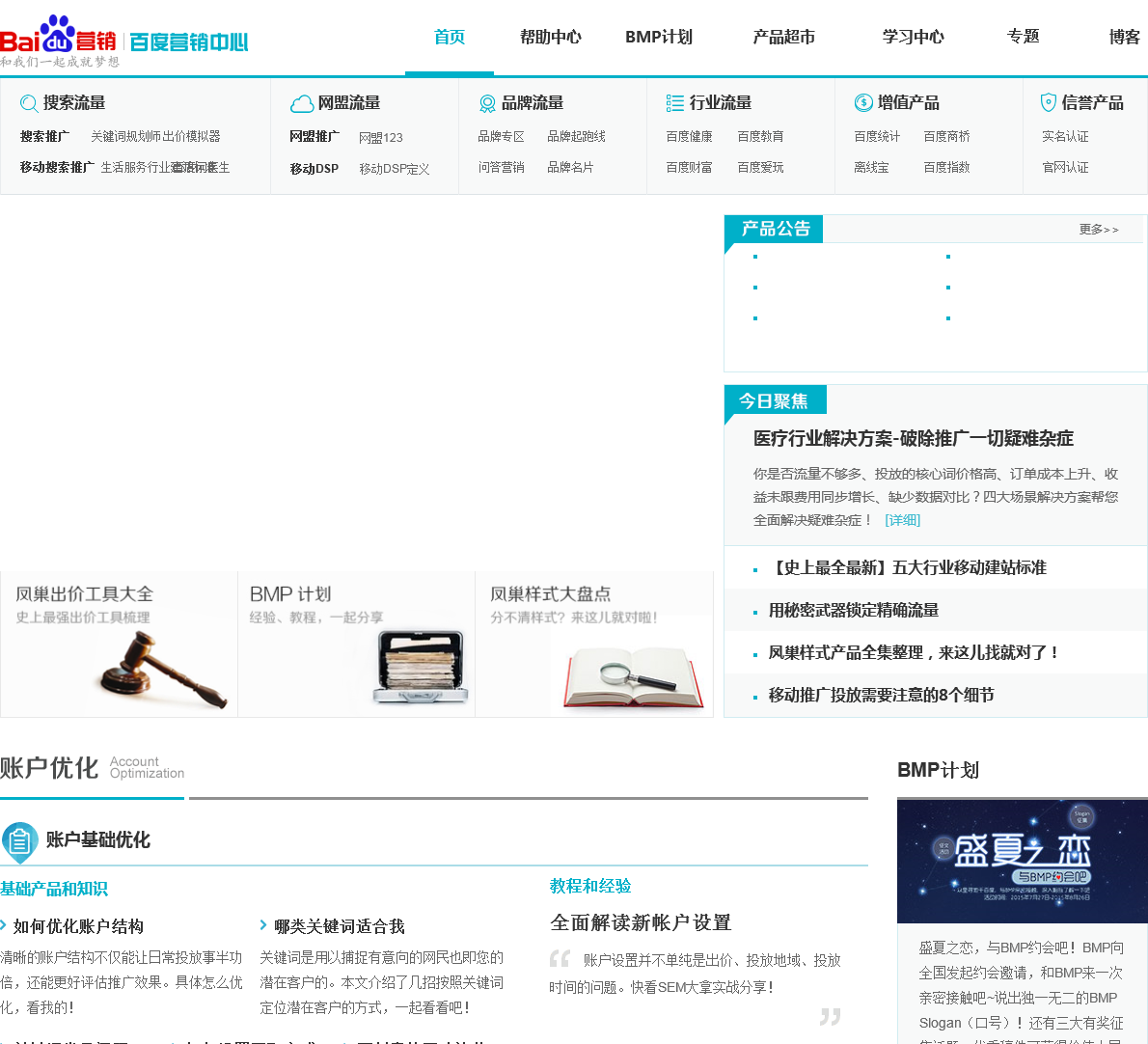Open 五大行业移动建站标准 article

[908, 567]
